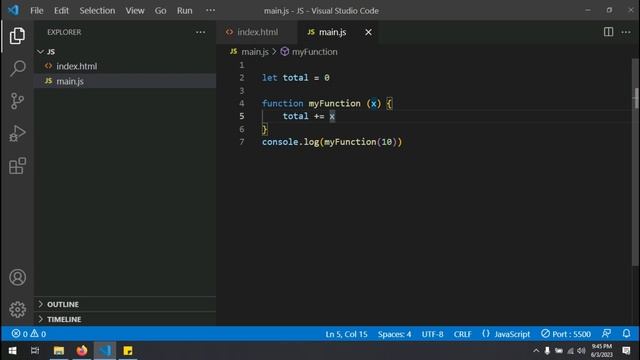Open the Search view icon

(17, 68)
